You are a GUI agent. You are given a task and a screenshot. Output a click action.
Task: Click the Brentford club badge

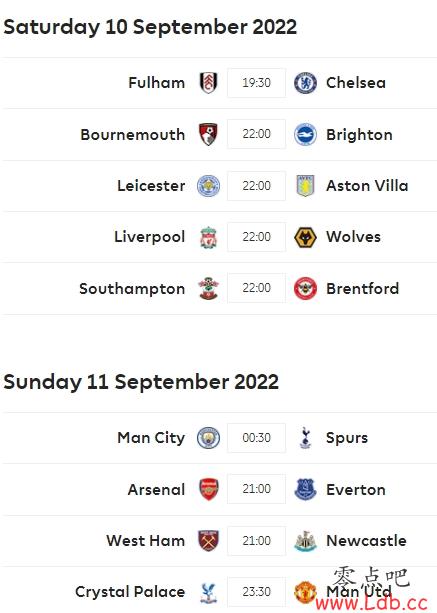(x=305, y=289)
